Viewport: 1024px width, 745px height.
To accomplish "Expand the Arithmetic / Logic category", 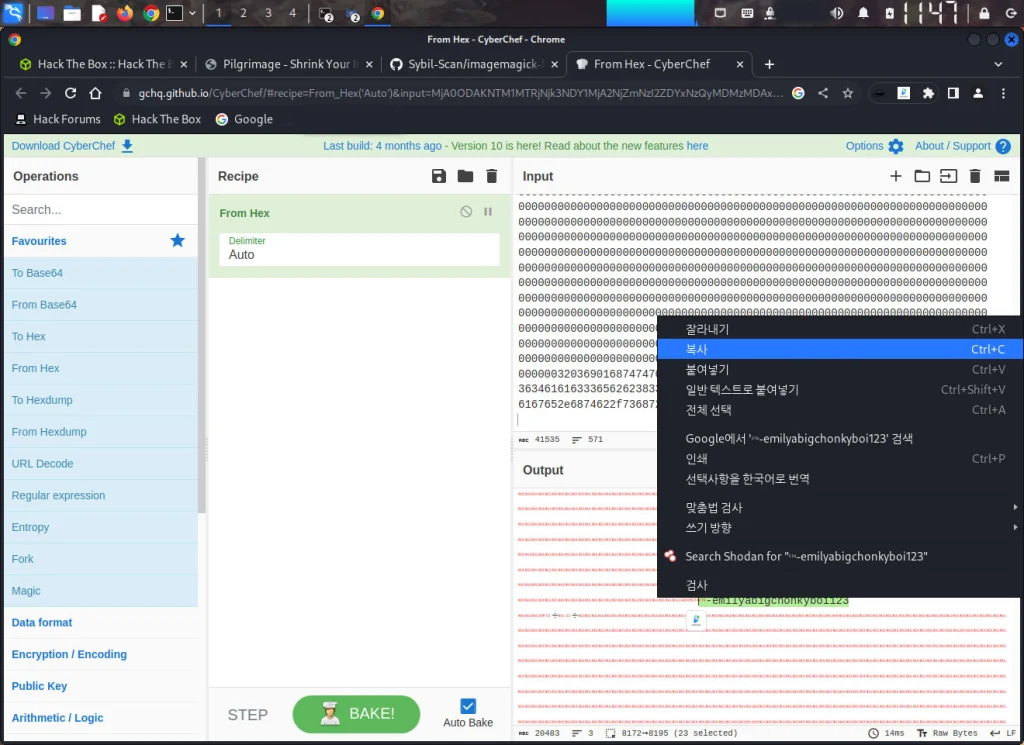I will point(101,718).
